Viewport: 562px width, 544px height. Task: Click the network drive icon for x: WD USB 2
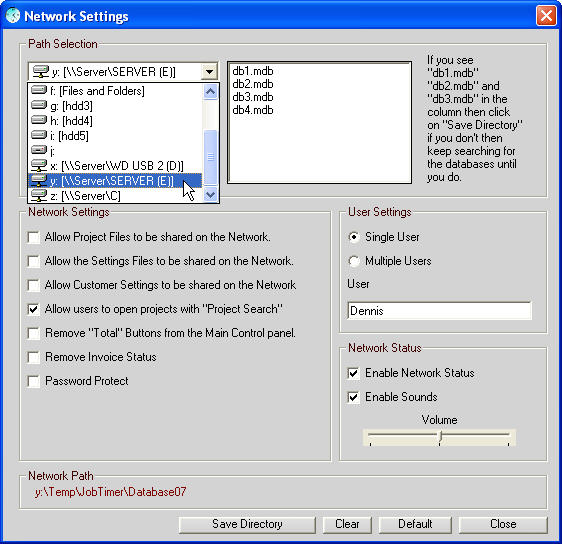click(x=39, y=165)
